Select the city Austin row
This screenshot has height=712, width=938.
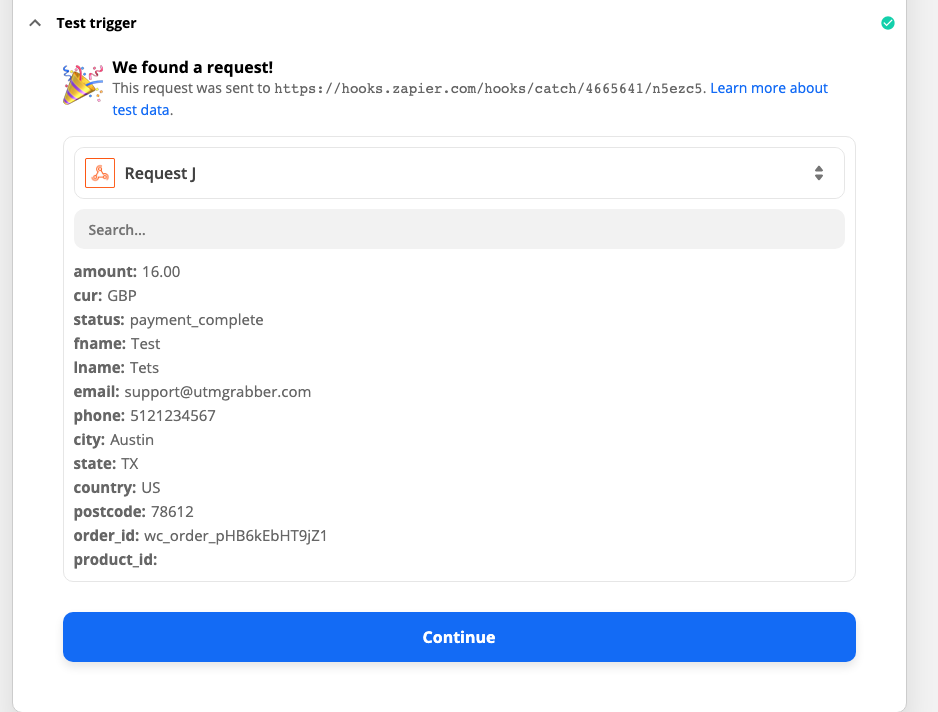113,439
